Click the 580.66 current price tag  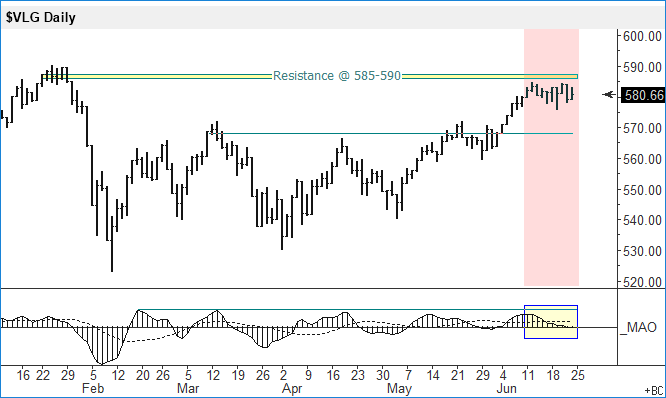643,95
